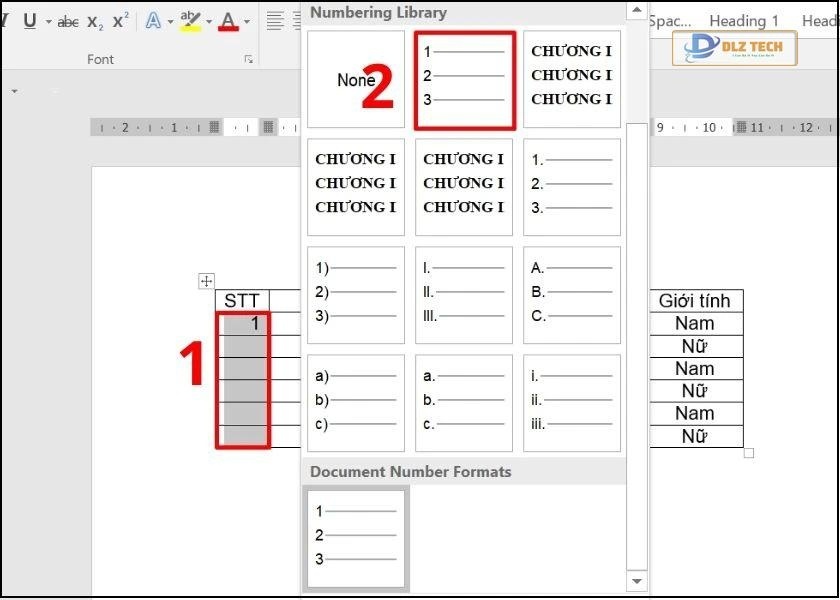Apply the Heading 1 style
Viewport: 840px width, 600px height.
[x=744, y=21]
